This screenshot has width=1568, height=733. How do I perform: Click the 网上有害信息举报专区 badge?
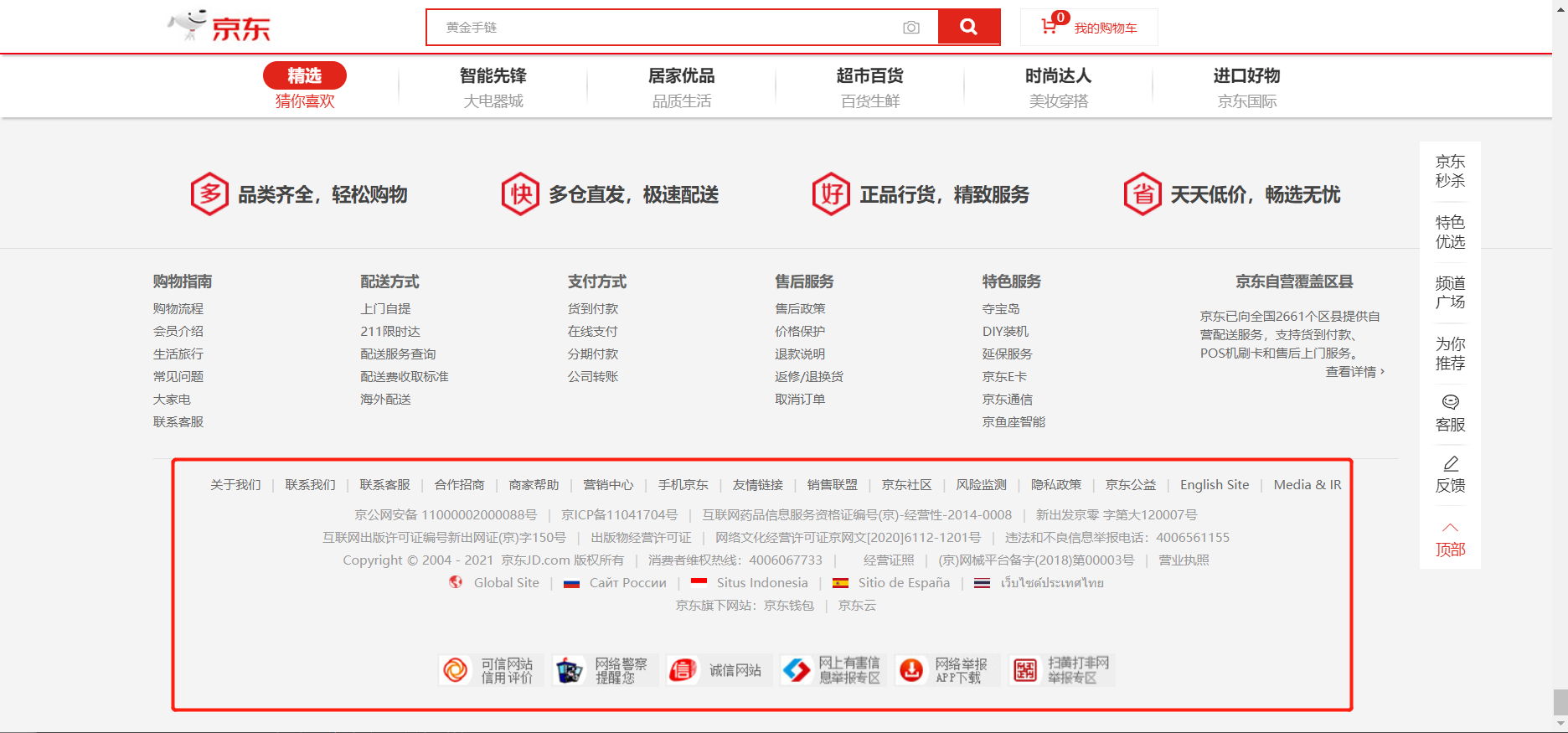pyautogui.click(x=833, y=670)
